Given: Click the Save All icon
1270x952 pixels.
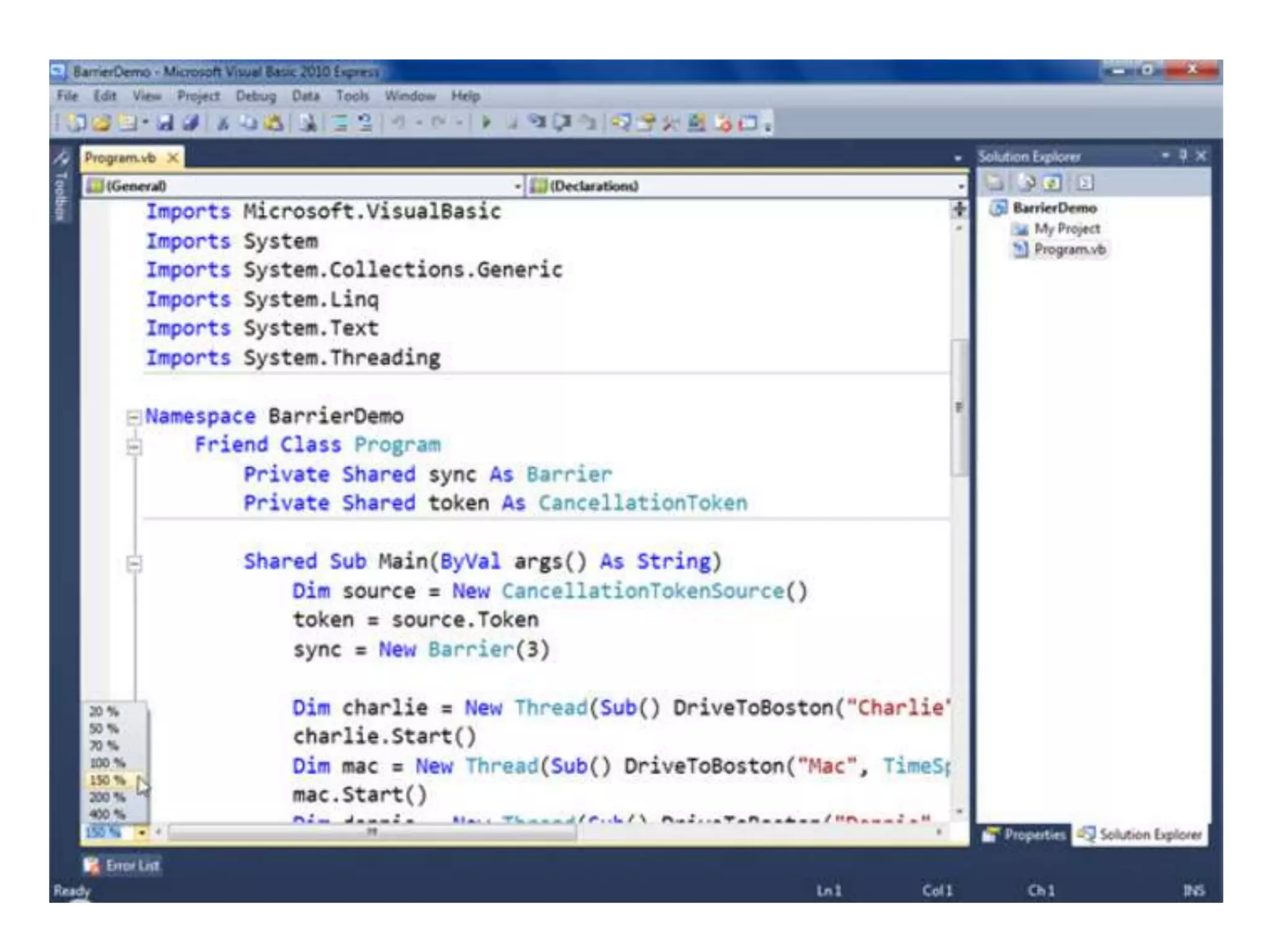Looking at the screenshot, I should coord(191,123).
